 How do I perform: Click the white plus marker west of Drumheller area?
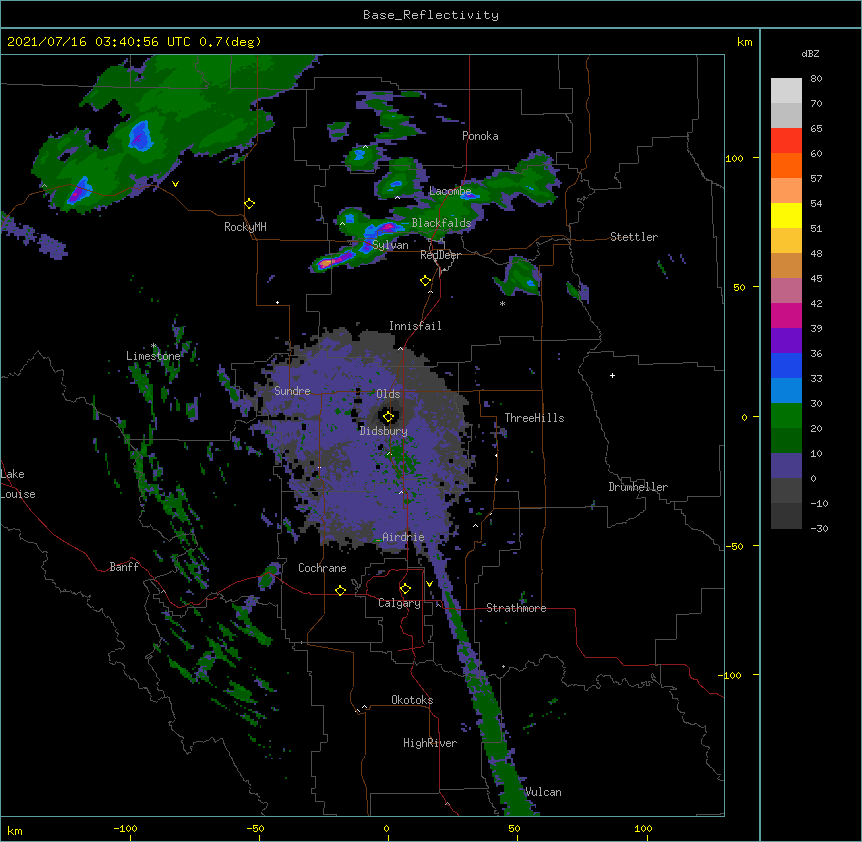click(x=612, y=375)
